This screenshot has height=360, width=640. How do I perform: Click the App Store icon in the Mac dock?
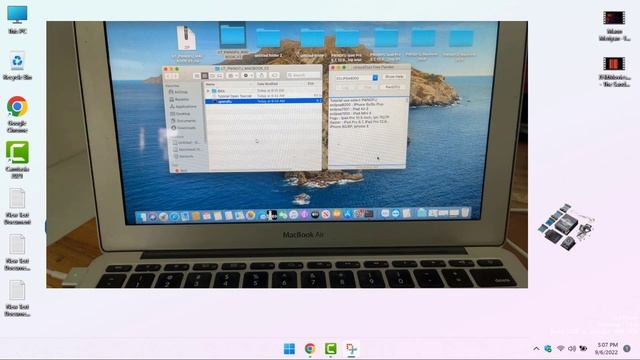(347, 214)
